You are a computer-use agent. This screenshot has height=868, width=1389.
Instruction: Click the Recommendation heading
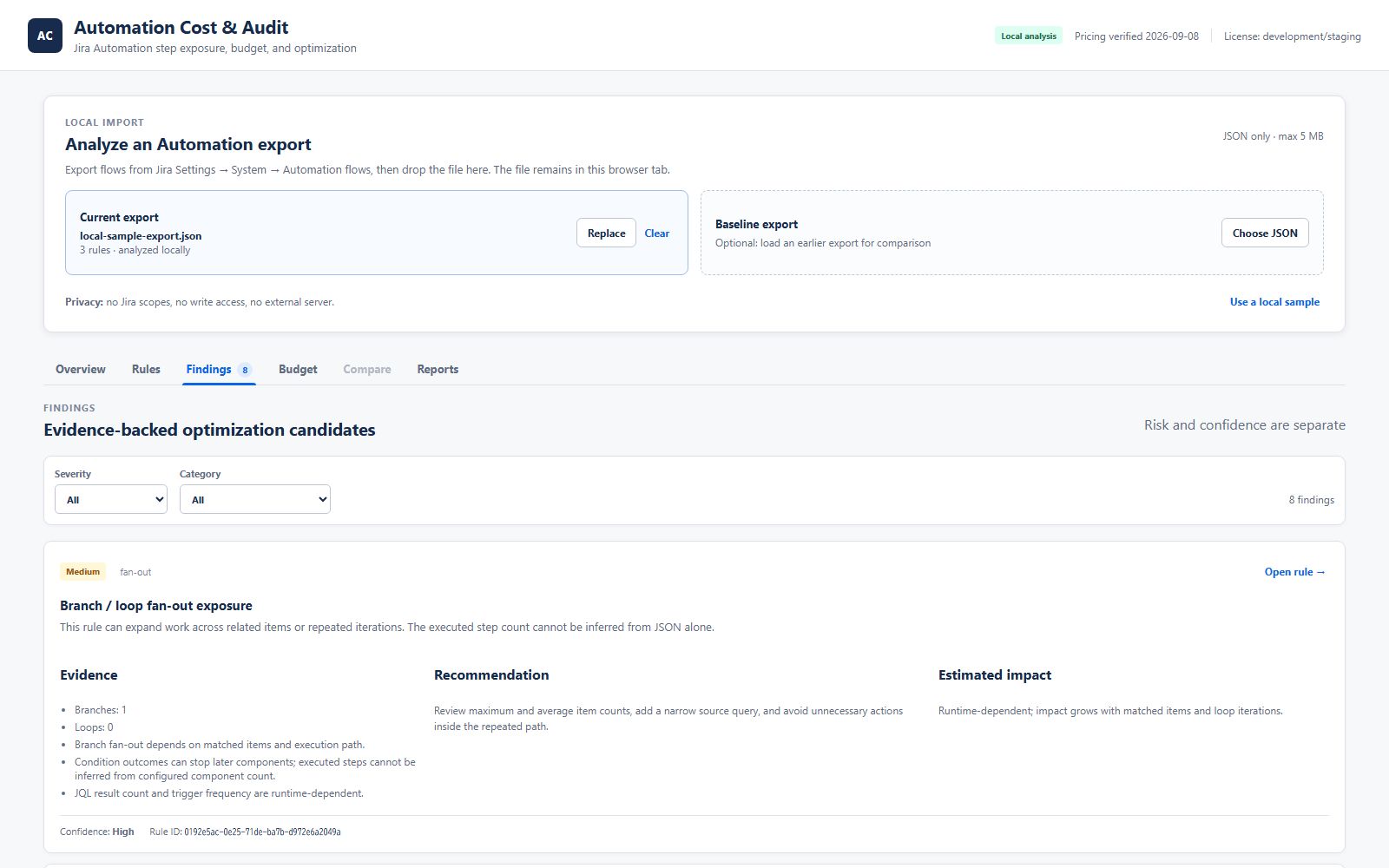491,675
